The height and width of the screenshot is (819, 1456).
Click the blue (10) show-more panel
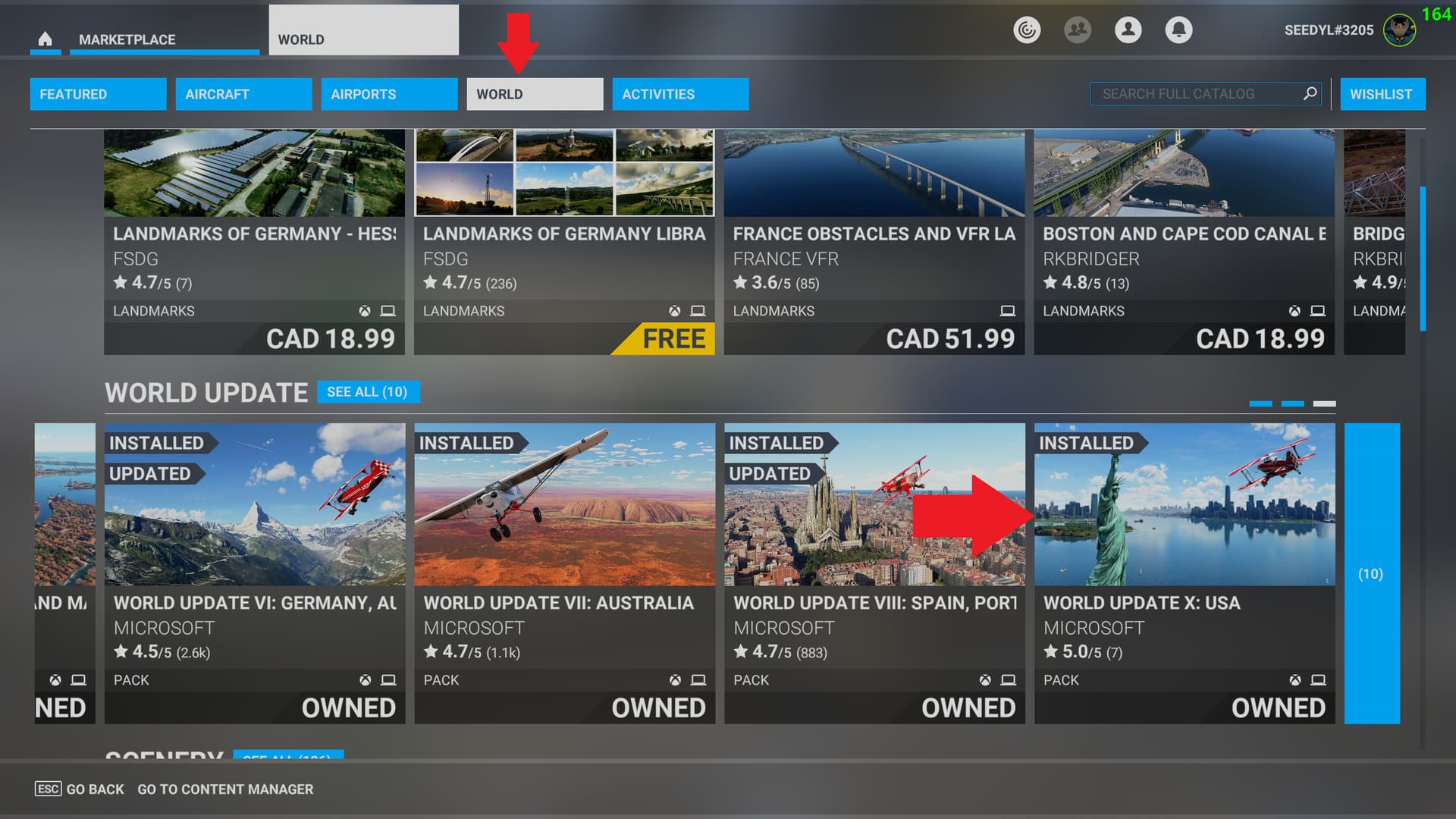[x=1371, y=573]
